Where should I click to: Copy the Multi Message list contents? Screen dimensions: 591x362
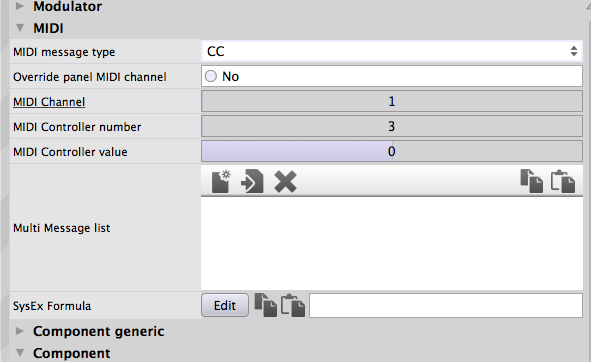coord(531,181)
